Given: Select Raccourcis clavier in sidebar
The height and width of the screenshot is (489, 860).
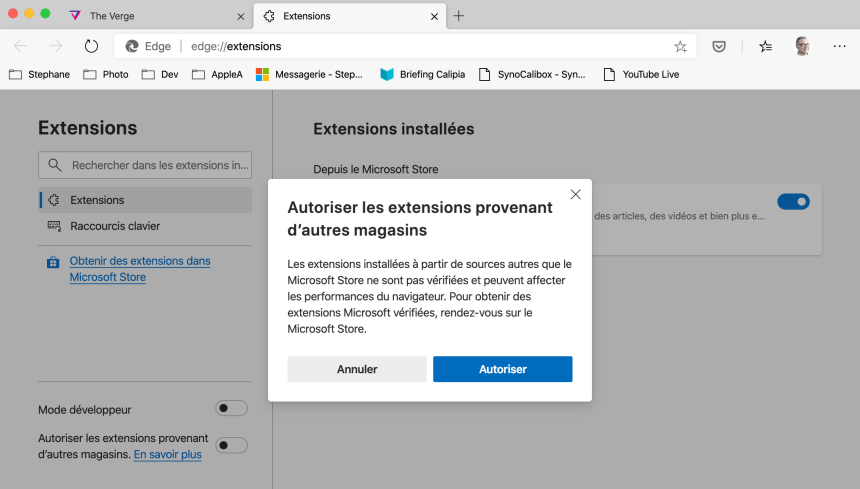Looking at the screenshot, I should click(x=114, y=226).
